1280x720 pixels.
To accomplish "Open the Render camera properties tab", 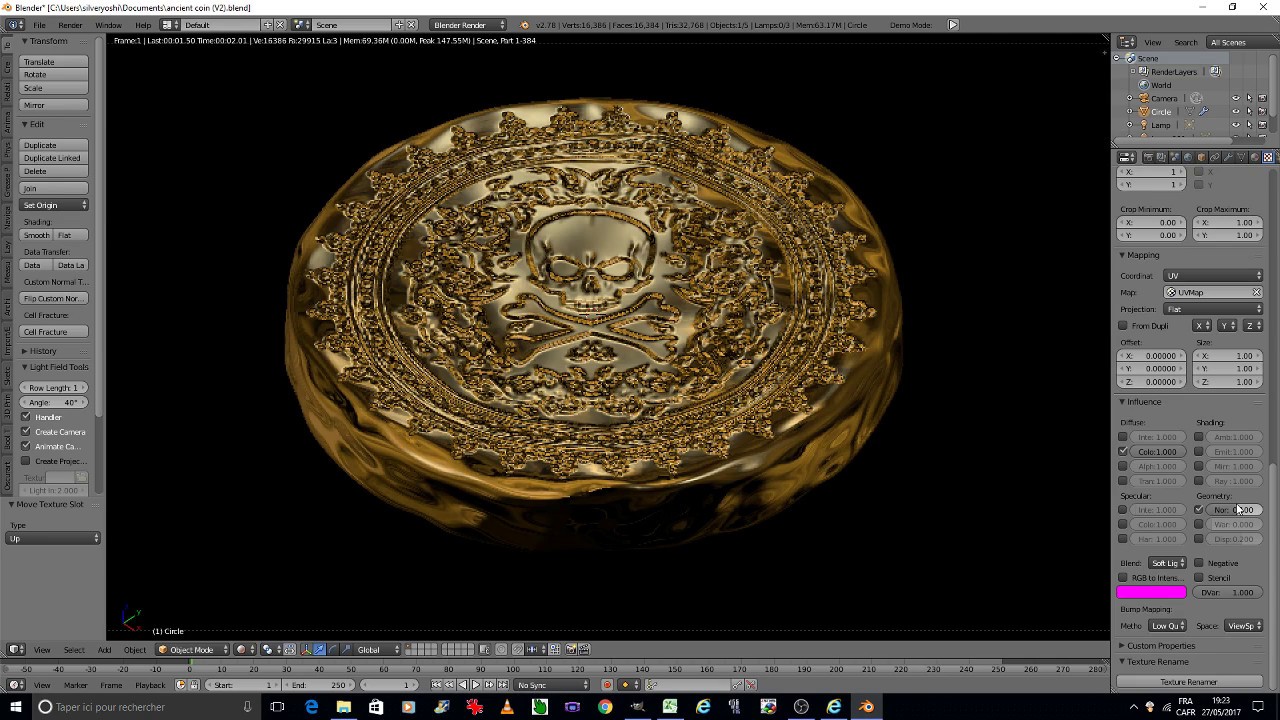I will [1148, 157].
